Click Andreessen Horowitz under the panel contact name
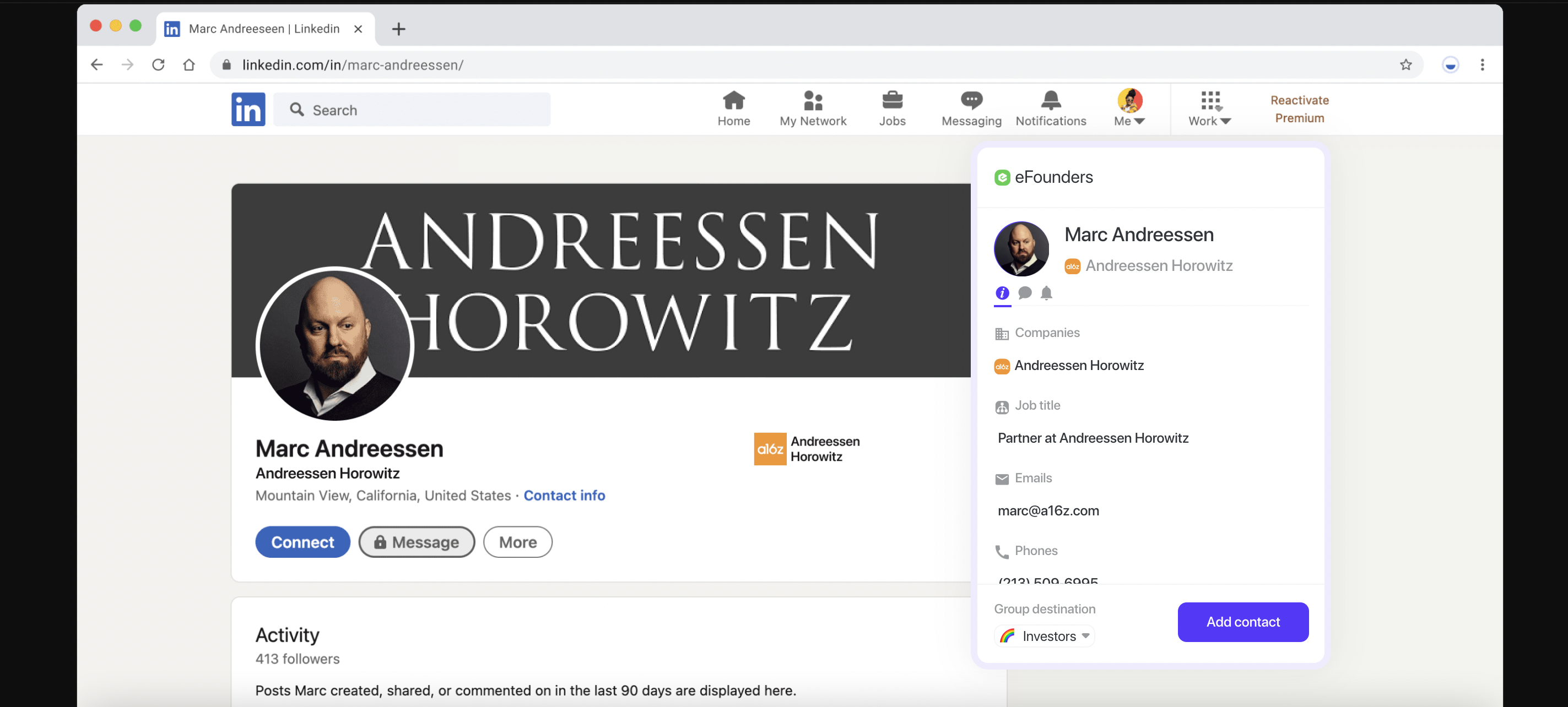The height and width of the screenshot is (707, 1568). point(1159,266)
